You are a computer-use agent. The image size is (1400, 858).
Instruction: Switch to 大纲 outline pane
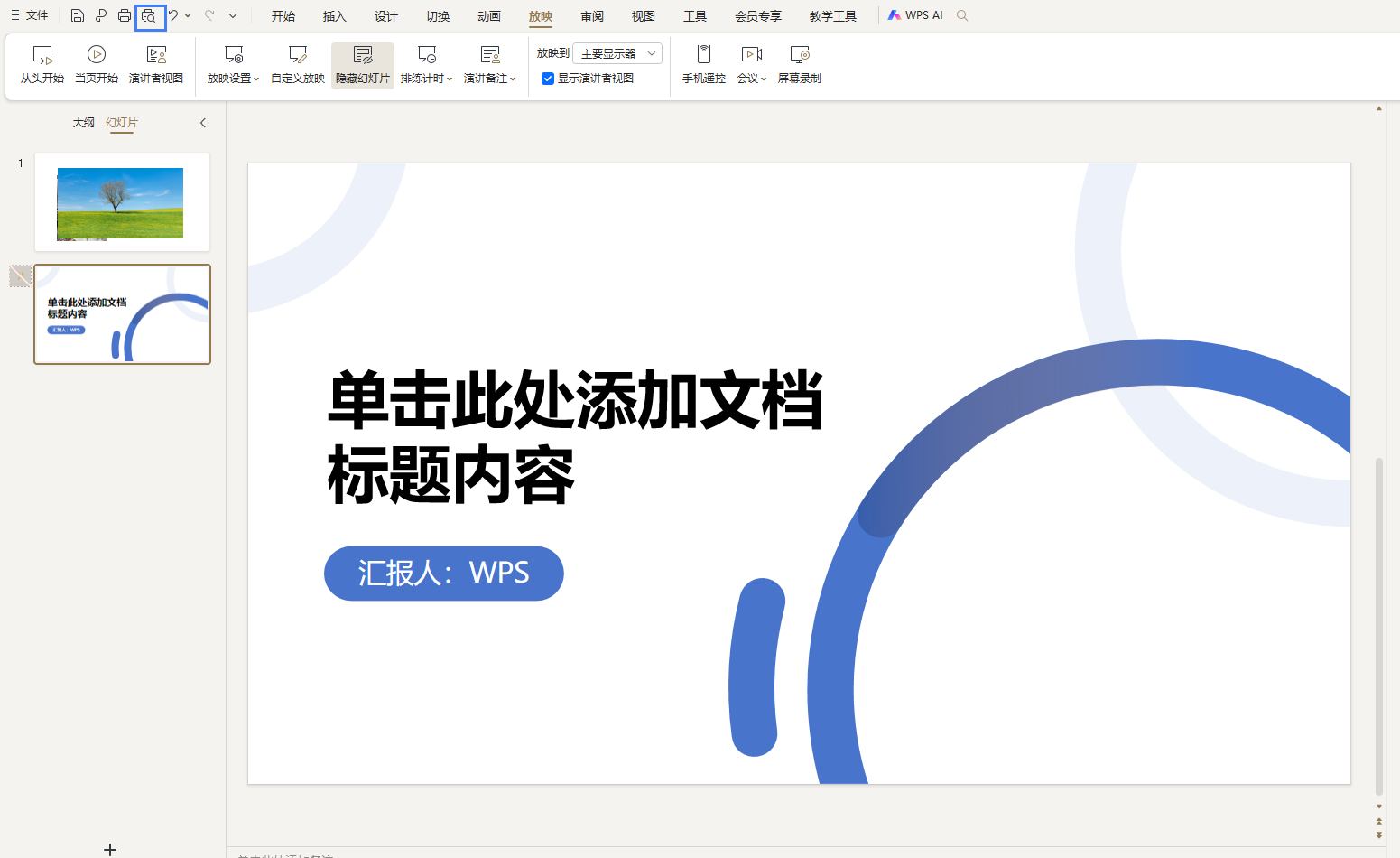pos(84,123)
